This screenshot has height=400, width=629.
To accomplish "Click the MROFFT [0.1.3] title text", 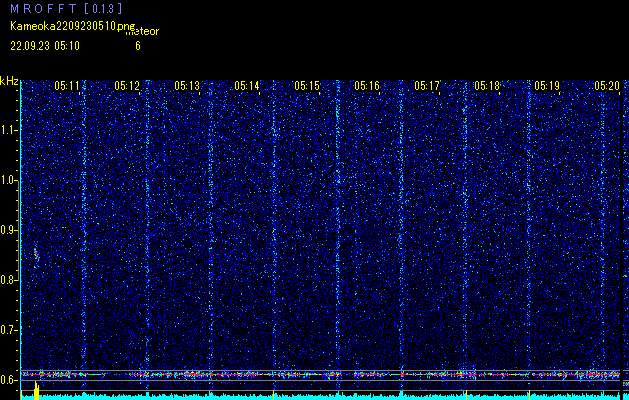I will pyautogui.click(x=66, y=9).
